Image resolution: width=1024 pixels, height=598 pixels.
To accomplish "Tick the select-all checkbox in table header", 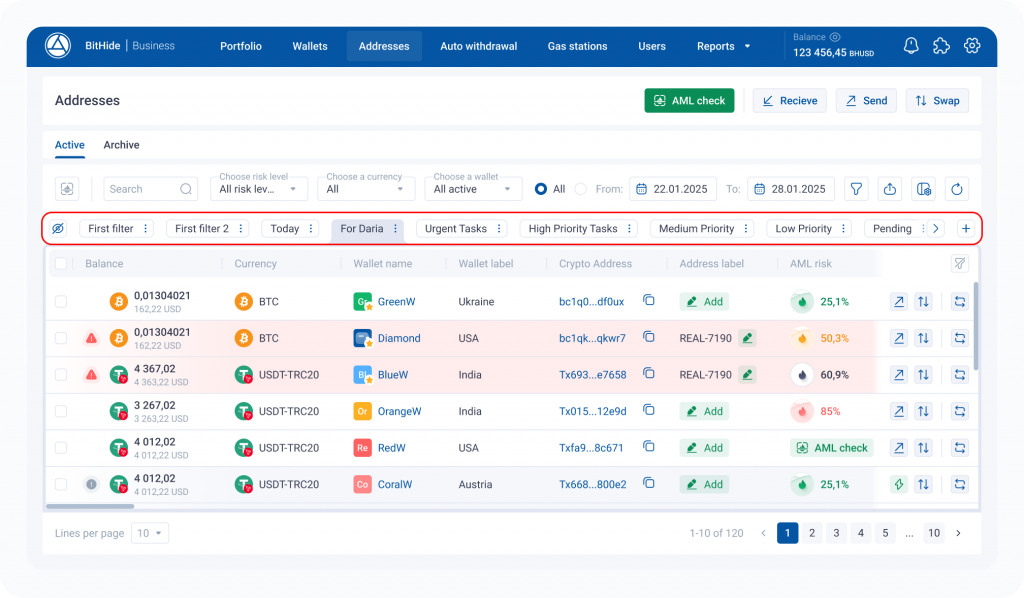I will click(x=61, y=264).
